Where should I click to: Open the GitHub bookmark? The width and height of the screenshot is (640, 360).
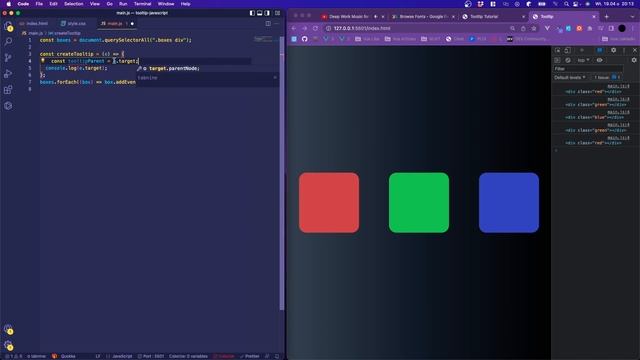304,39
